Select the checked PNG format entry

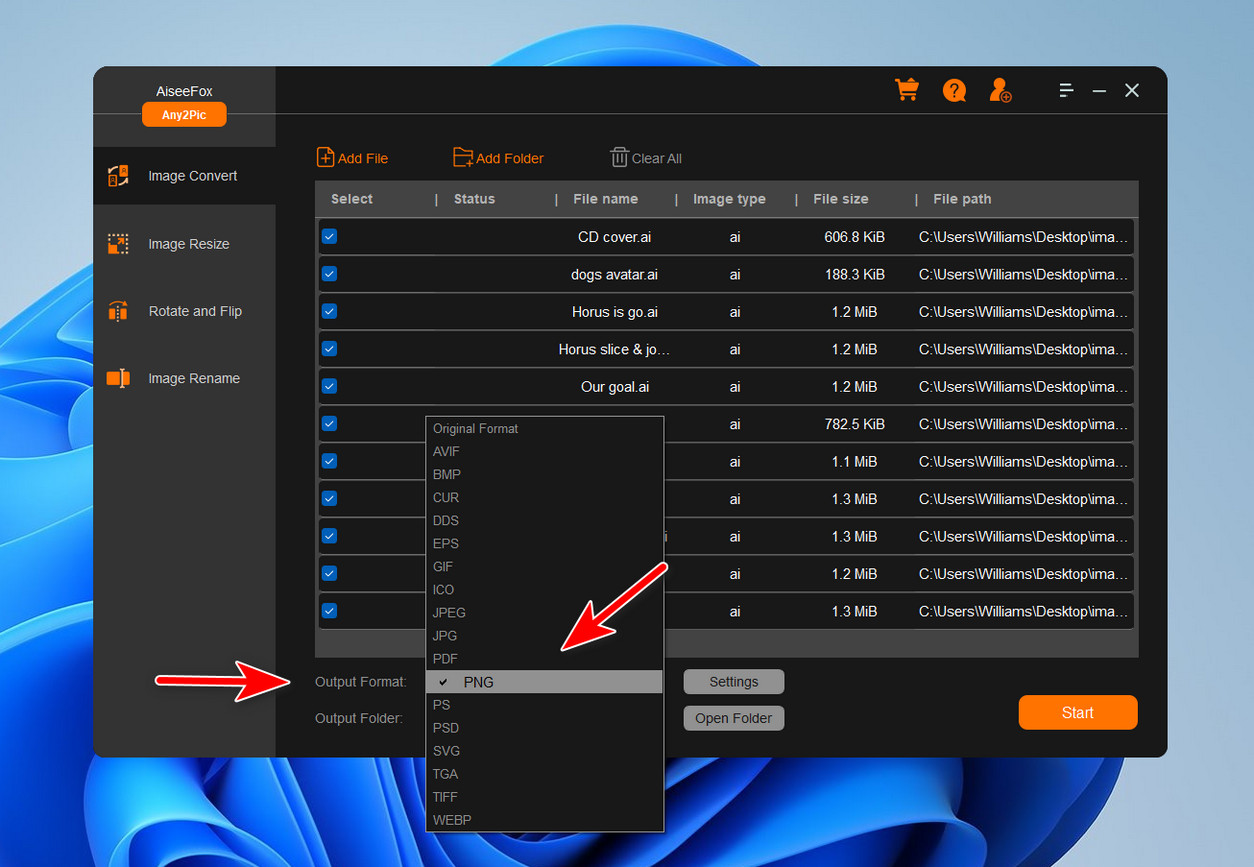pos(544,682)
